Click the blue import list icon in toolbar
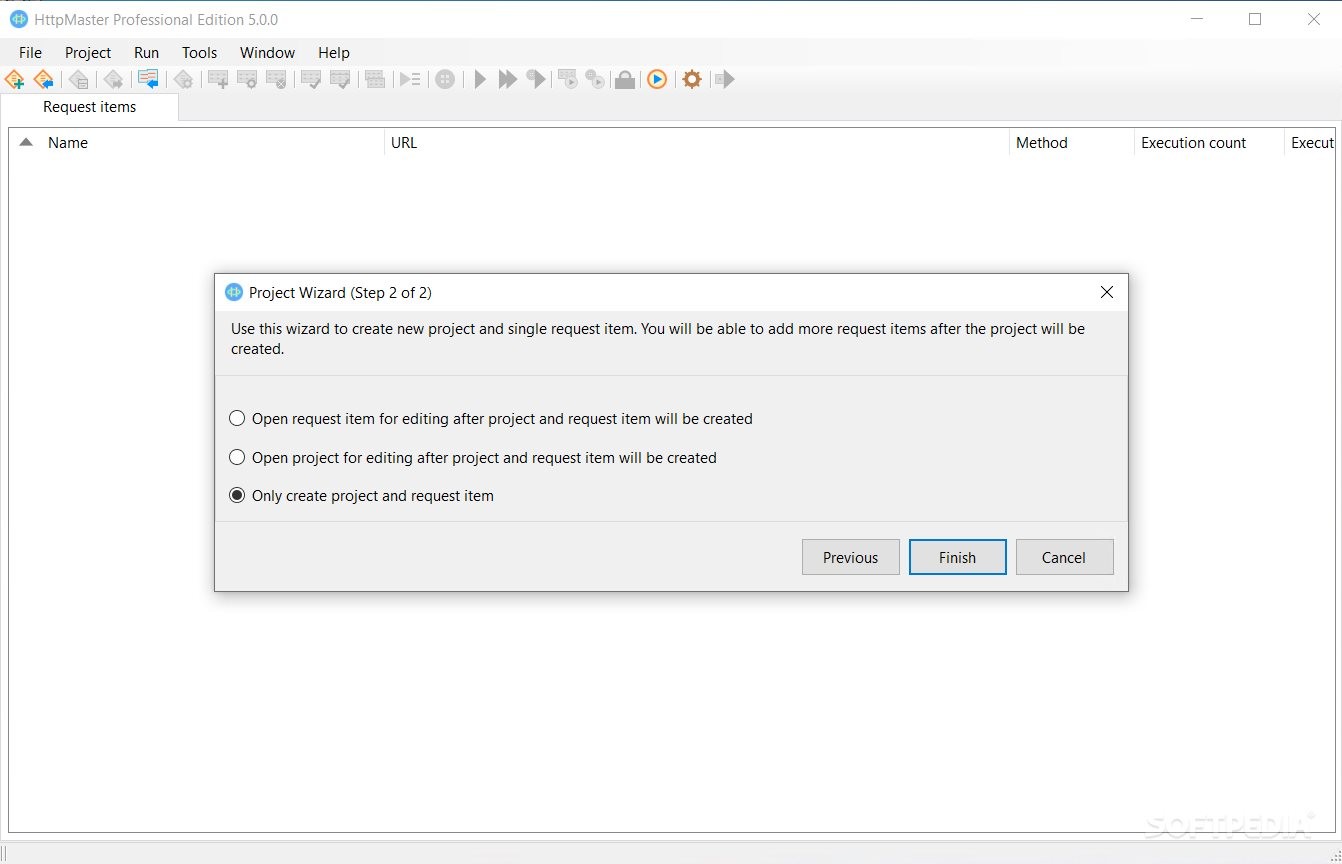 (148, 79)
